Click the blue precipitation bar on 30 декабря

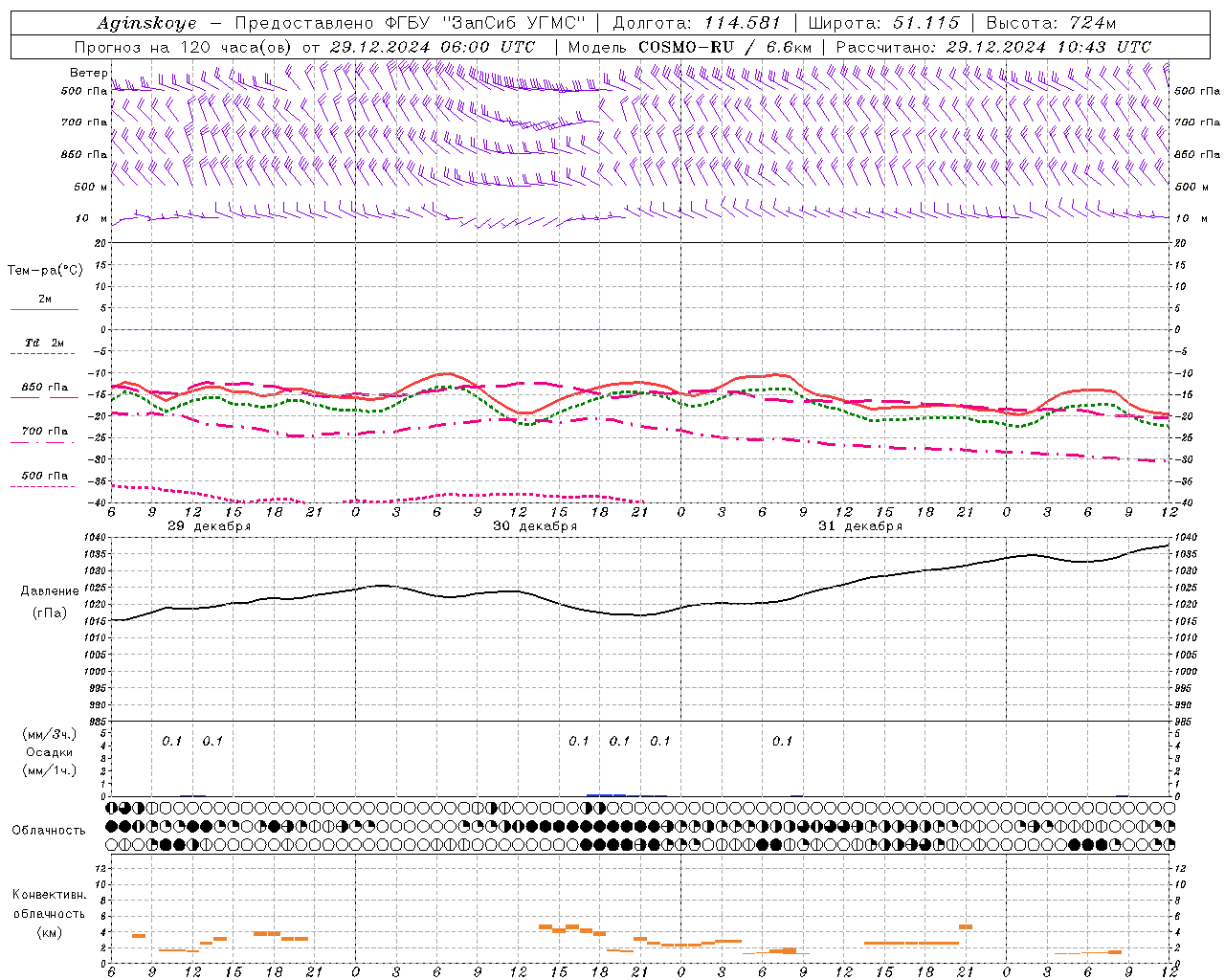(x=606, y=794)
